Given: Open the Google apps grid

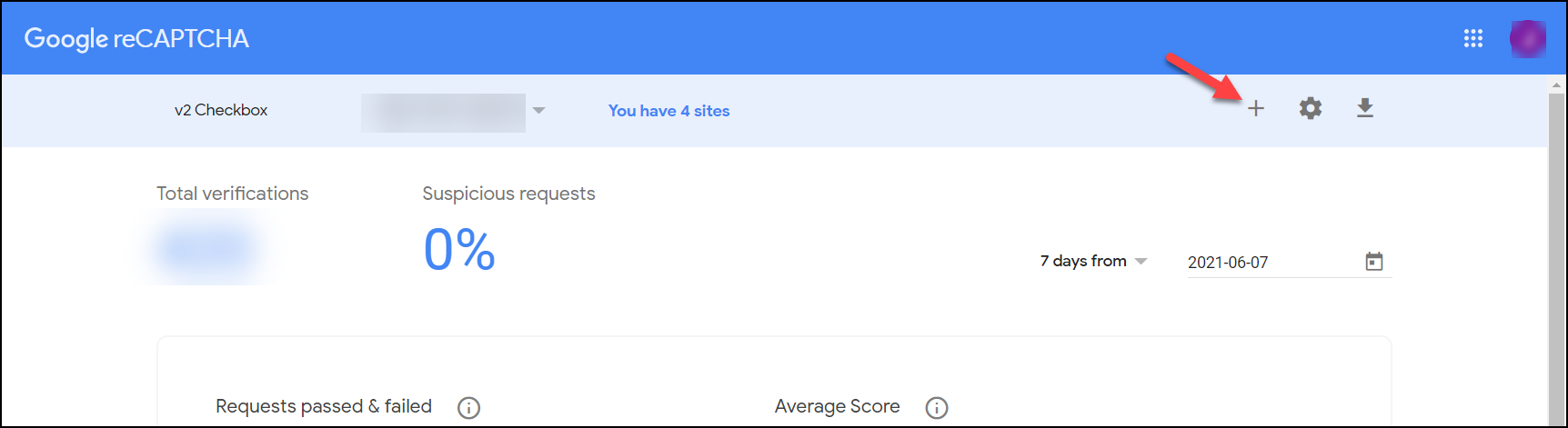Looking at the screenshot, I should point(1473,38).
